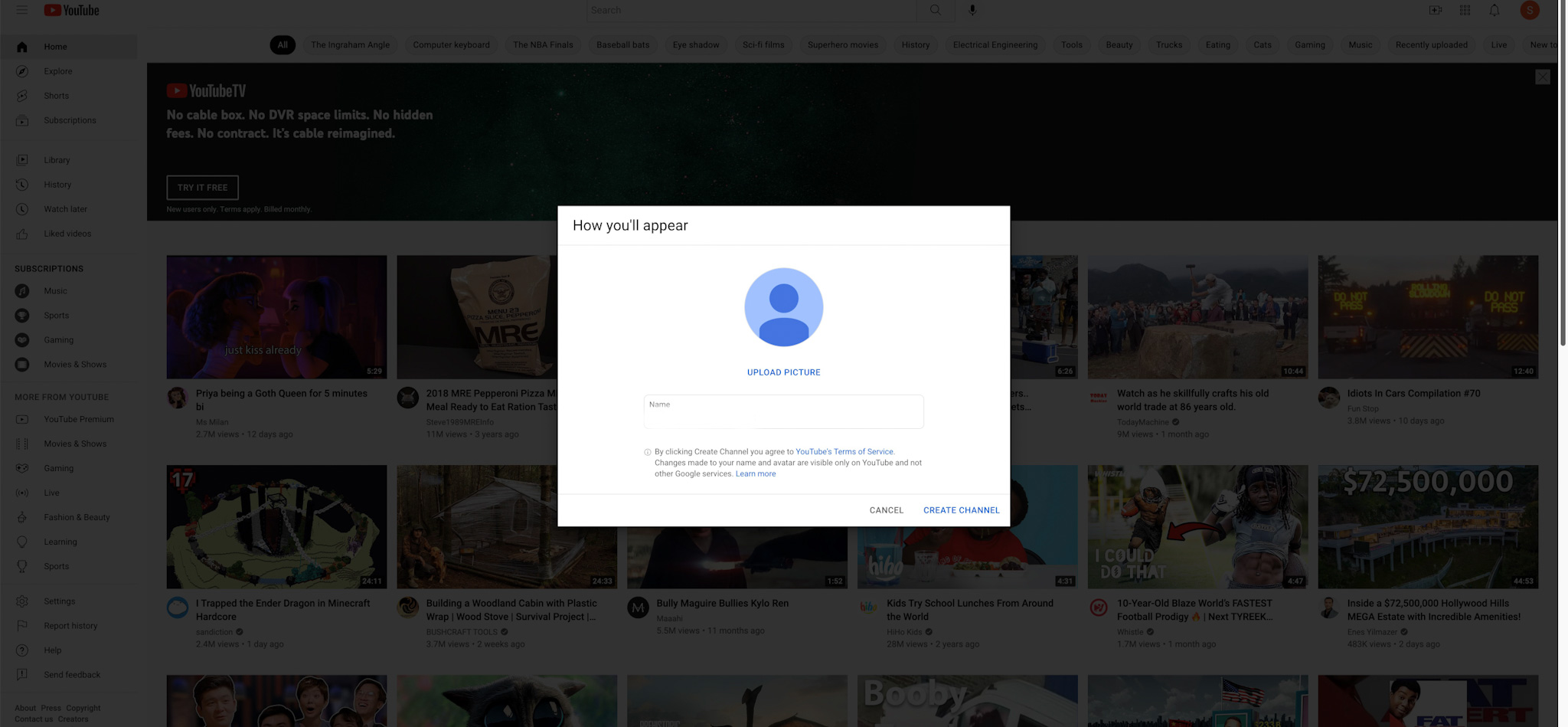Open the Sports subscription channel
Viewport: 1568px width, 727px height.
69,316
